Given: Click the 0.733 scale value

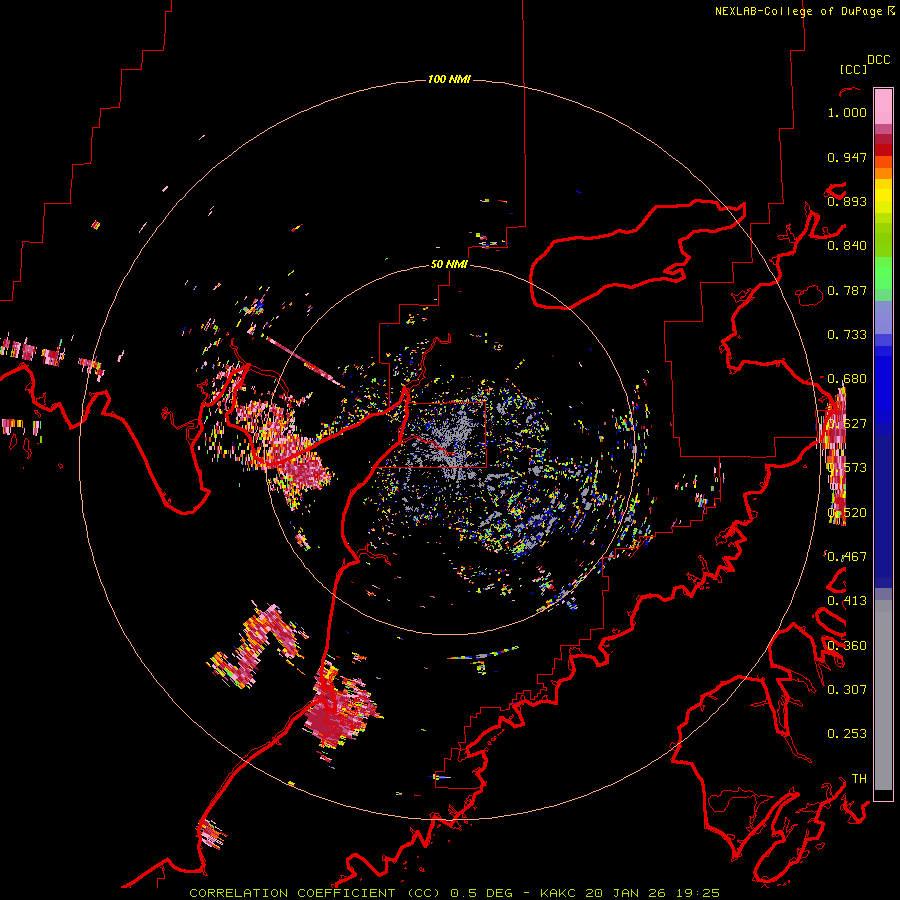Looking at the screenshot, I should (x=847, y=335).
